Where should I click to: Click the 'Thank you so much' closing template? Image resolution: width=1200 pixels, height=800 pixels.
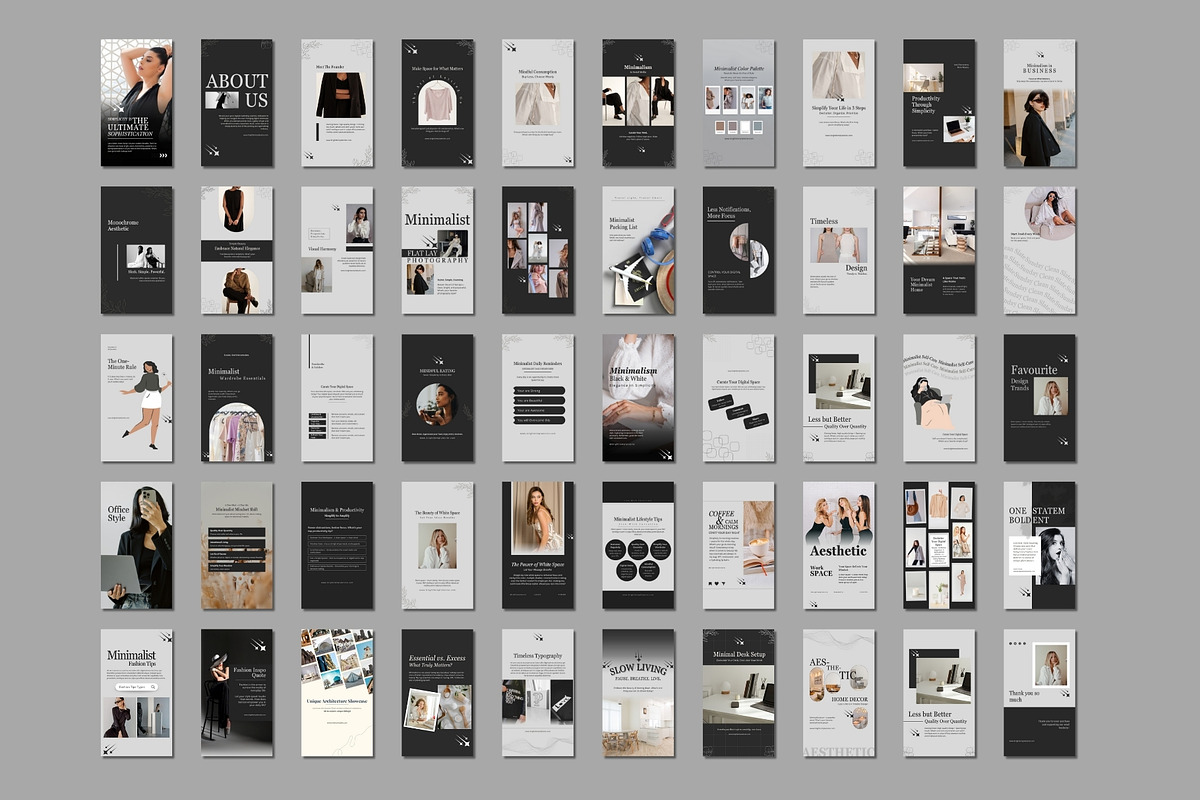pyautogui.click(x=1039, y=692)
